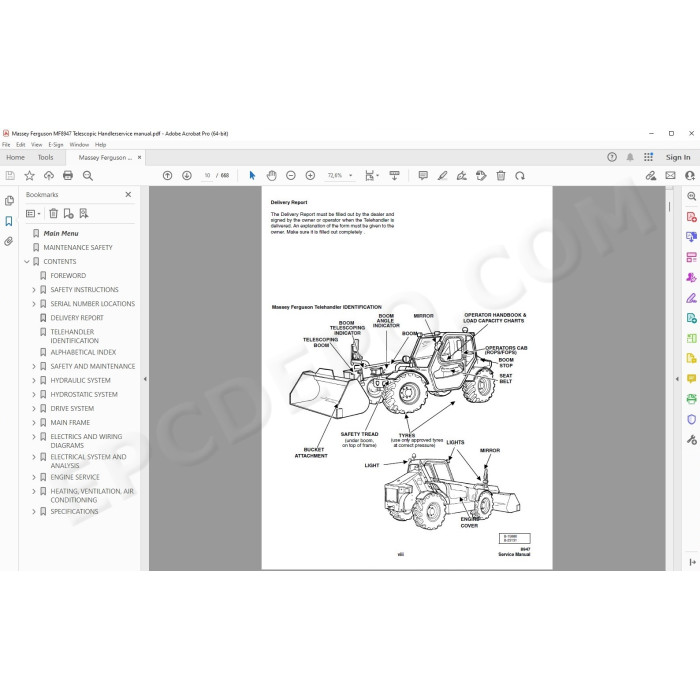Open the fit page options icon
The width and height of the screenshot is (700, 700).
[371, 175]
